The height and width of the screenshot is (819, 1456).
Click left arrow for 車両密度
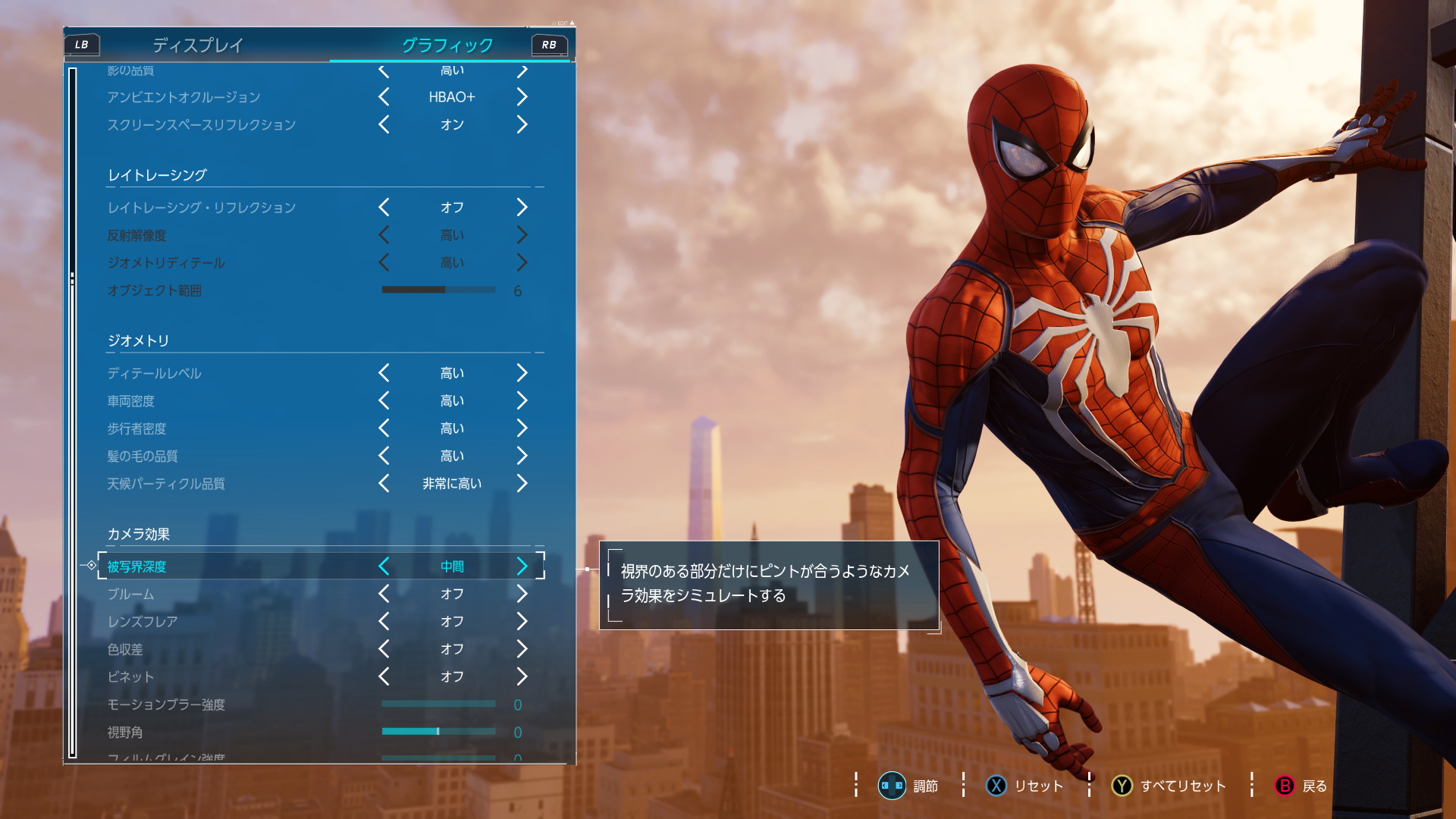click(384, 400)
